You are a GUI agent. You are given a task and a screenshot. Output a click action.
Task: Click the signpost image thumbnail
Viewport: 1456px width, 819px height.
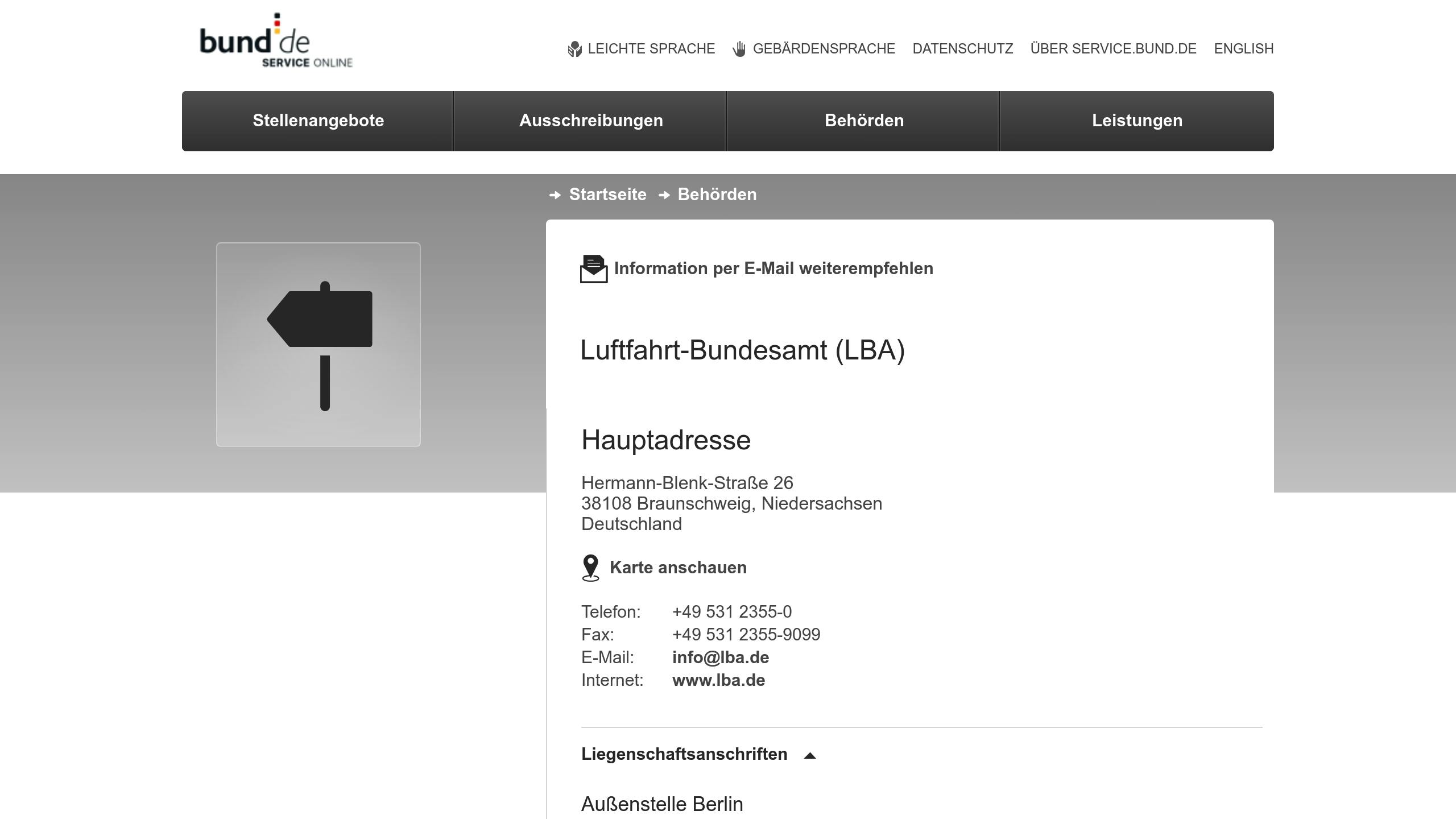[318, 345]
